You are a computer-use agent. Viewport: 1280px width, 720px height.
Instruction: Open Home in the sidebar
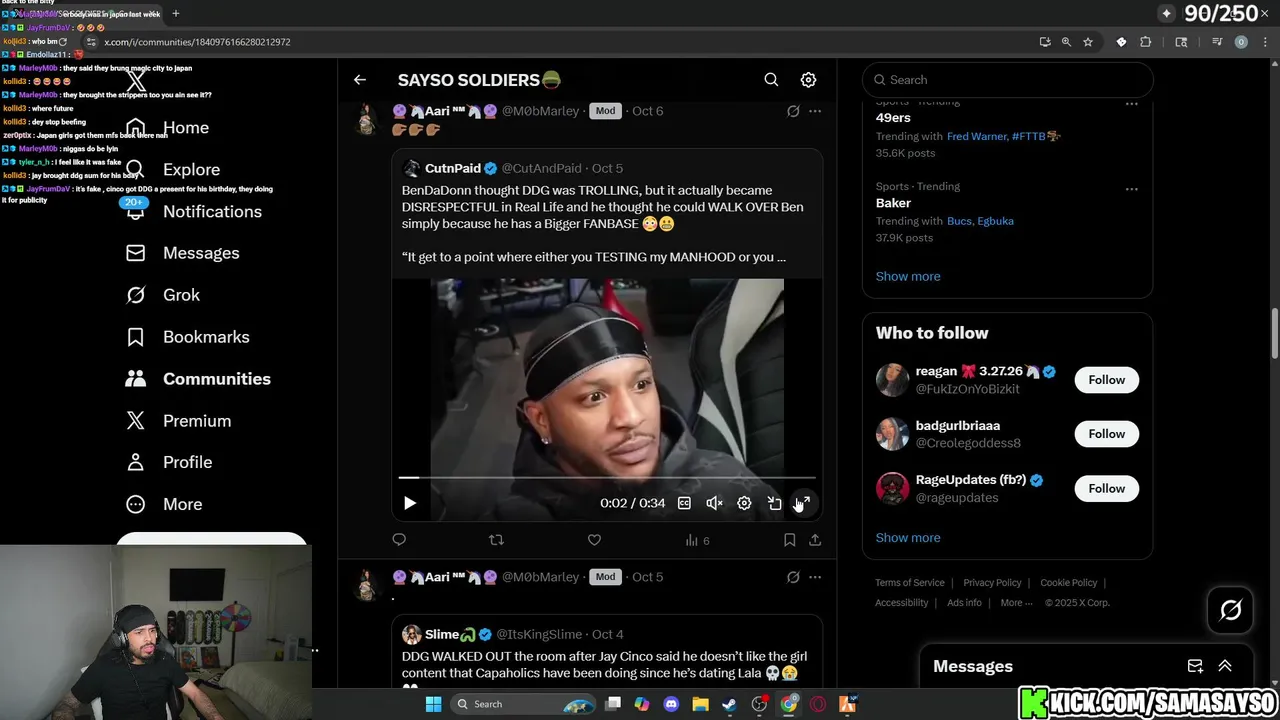pos(167,128)
